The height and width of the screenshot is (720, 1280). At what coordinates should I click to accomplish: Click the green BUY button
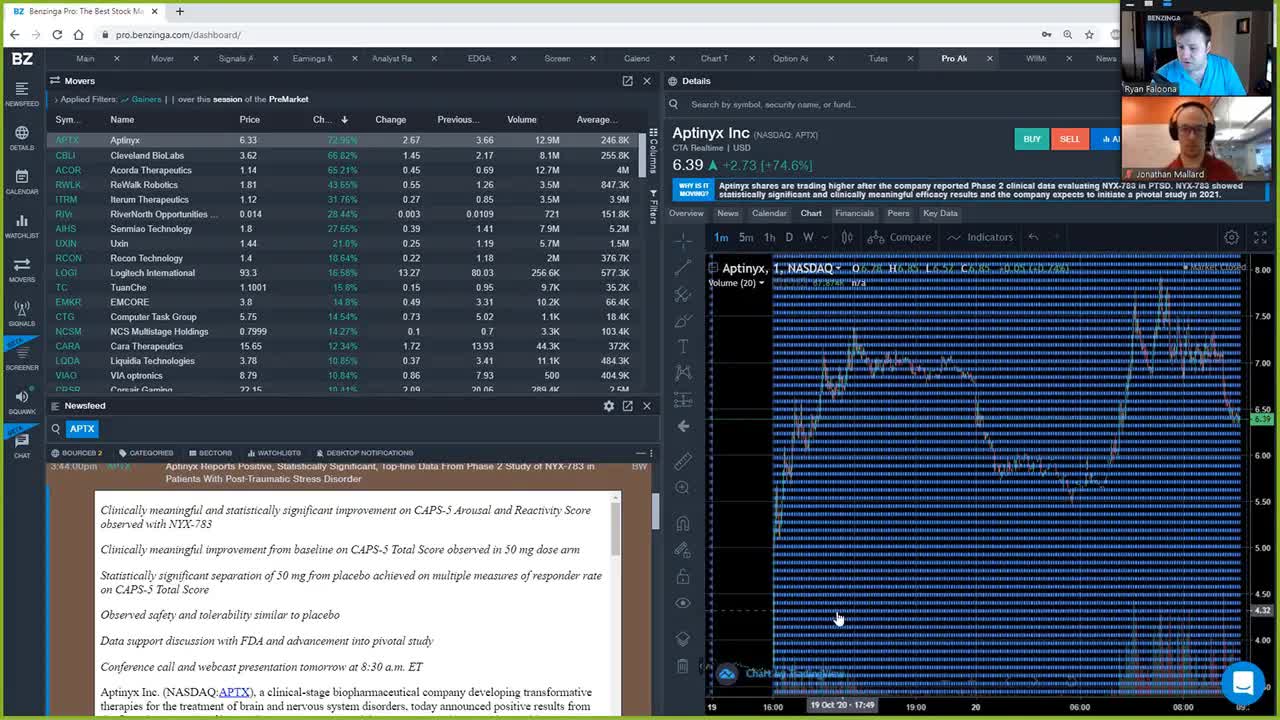(1031, 139)
